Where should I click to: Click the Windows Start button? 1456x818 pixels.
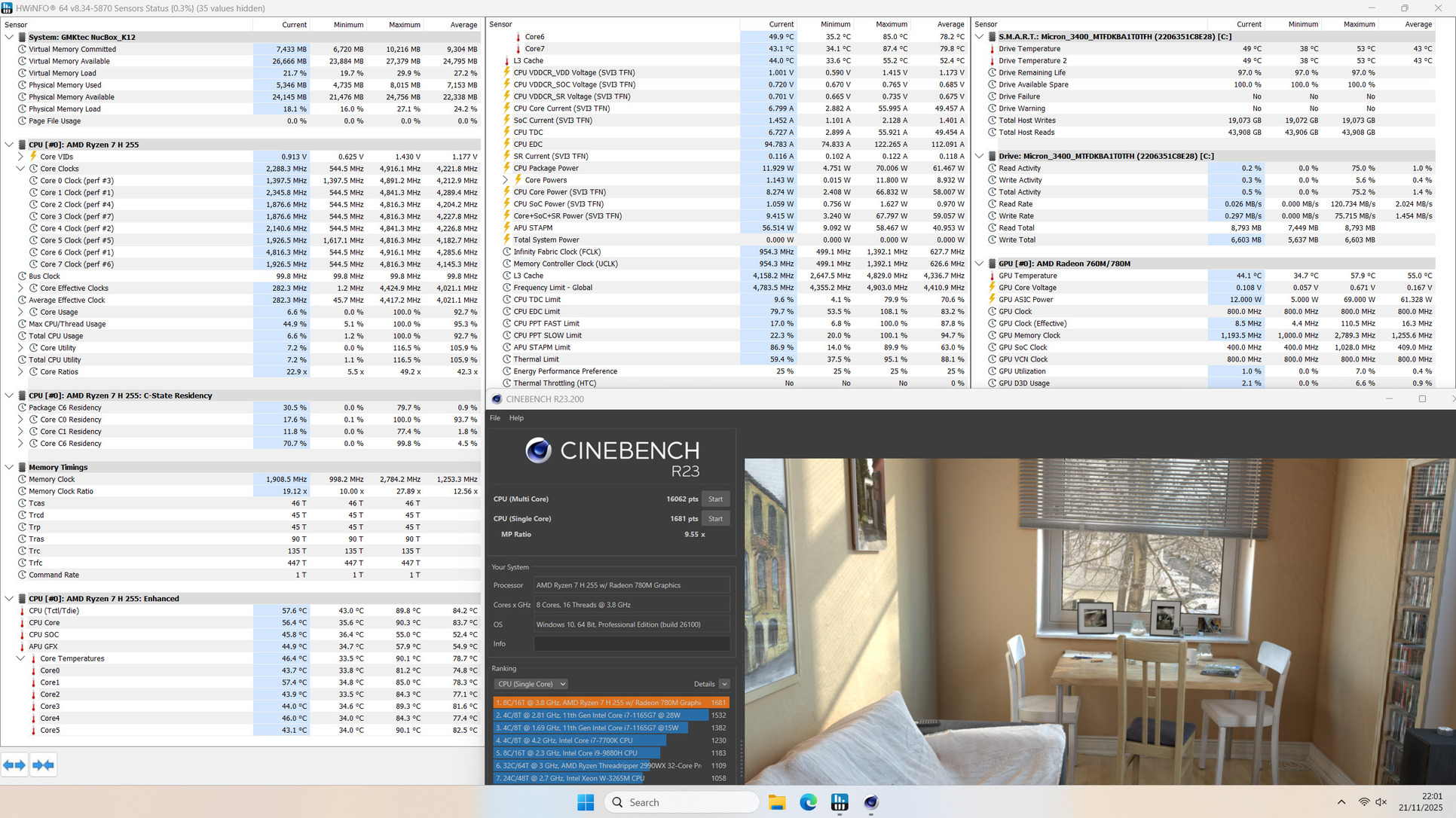pos(586,802)
